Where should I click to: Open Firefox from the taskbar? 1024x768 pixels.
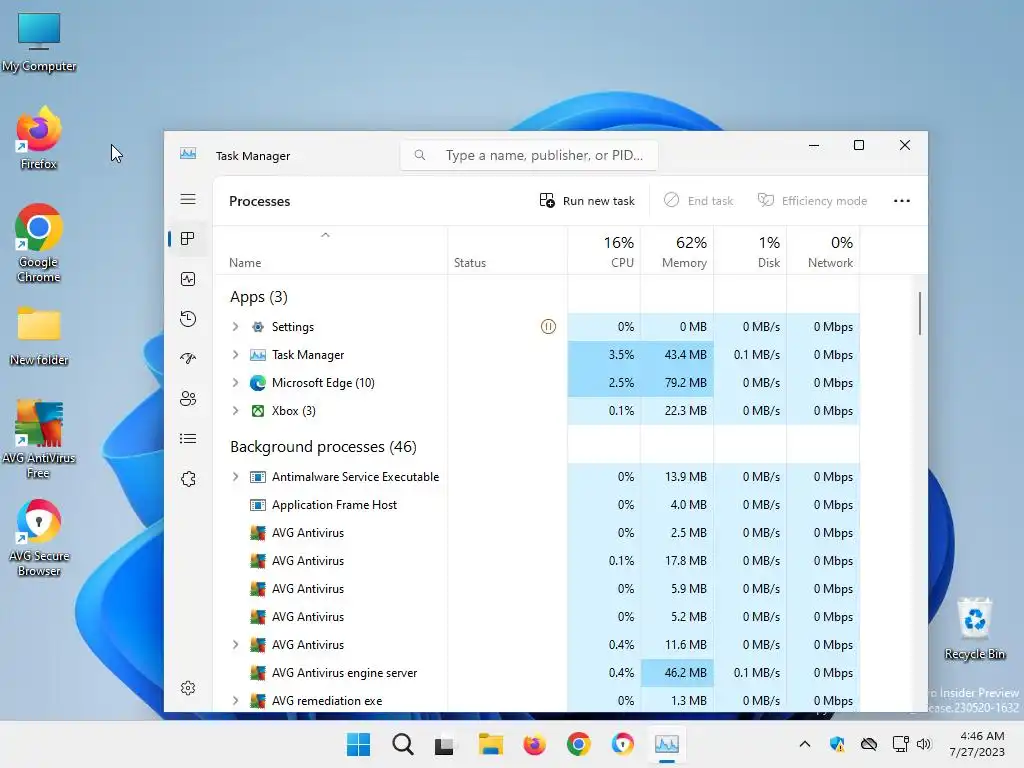click(534, 744)
